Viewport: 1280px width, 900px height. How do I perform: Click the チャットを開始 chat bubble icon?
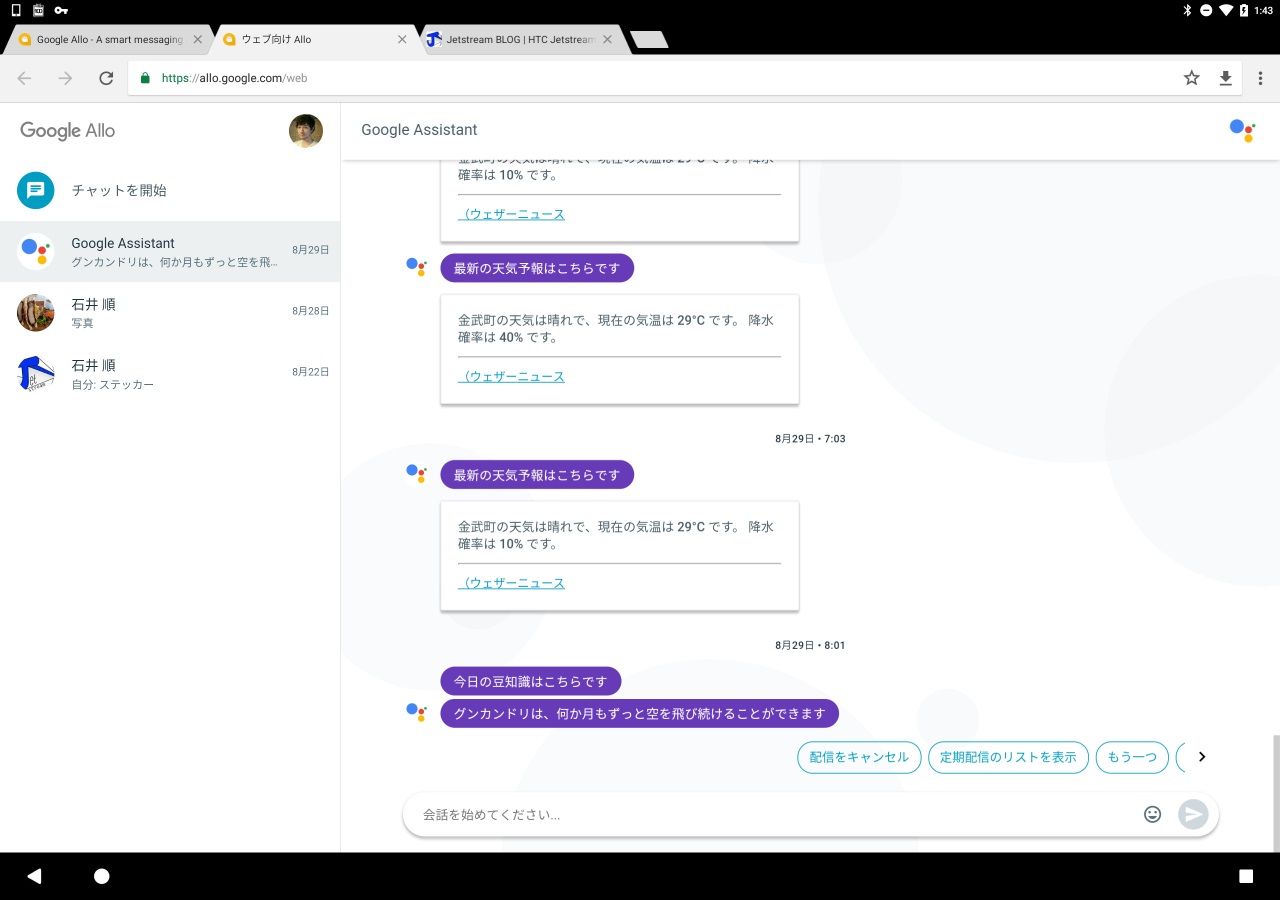point(35,190)
